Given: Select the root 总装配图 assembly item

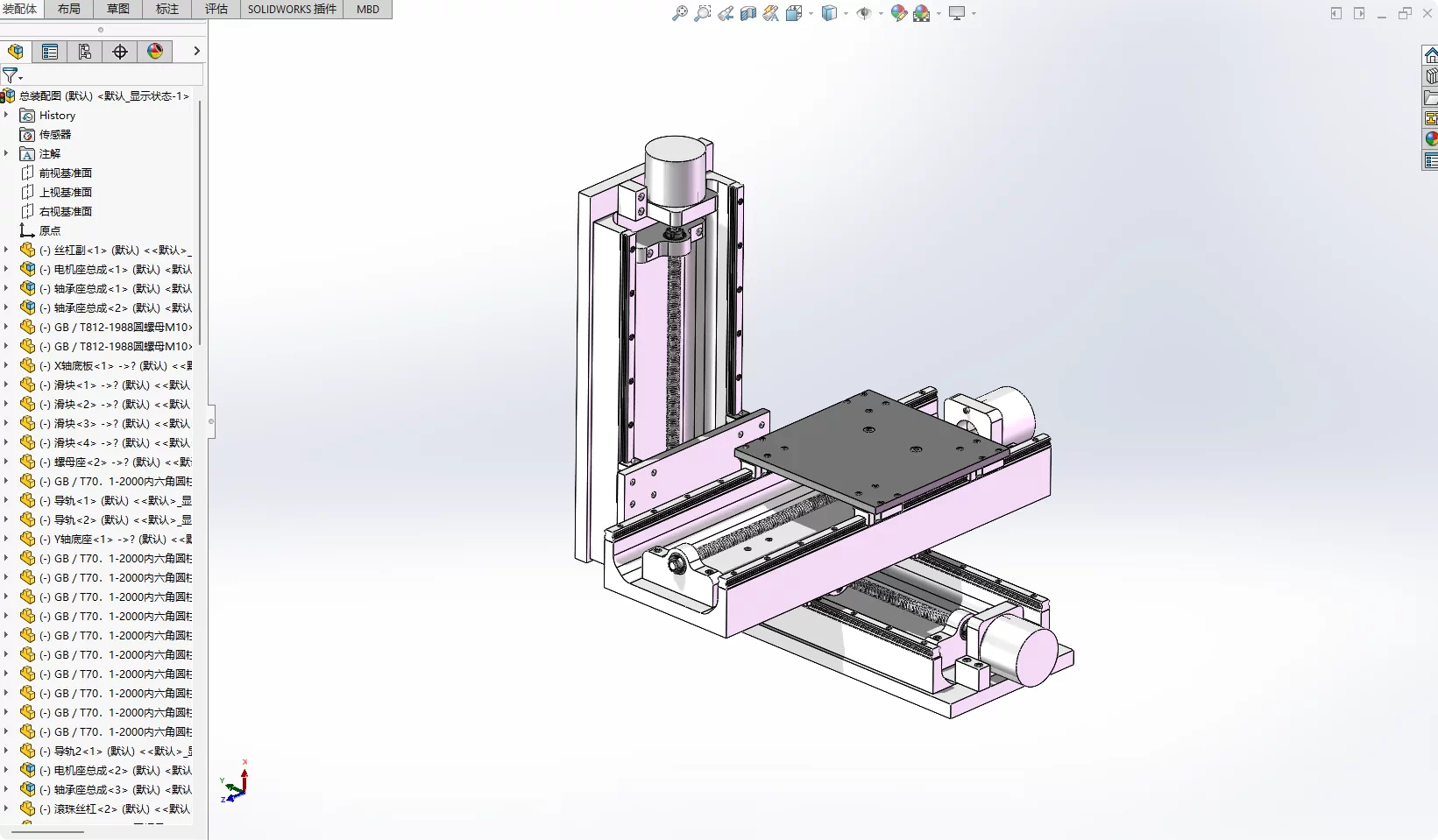Looking at the screenshot, I should pyautogui.click(x=96, y=95).
